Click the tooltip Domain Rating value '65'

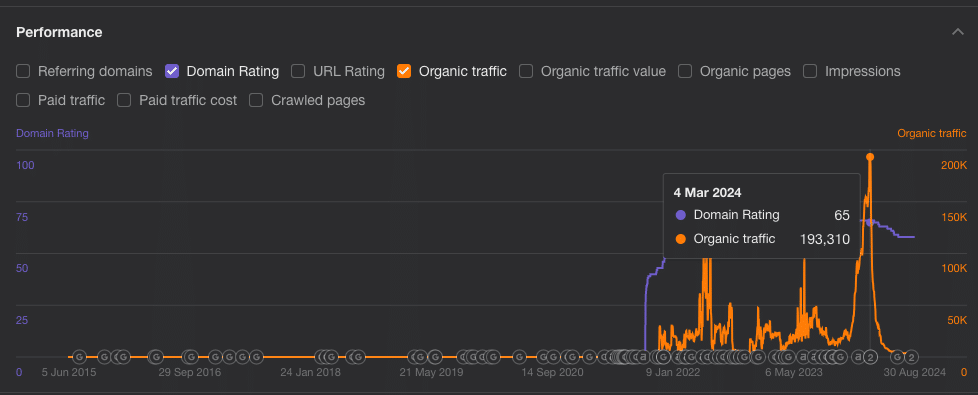(x=842, y=215)
